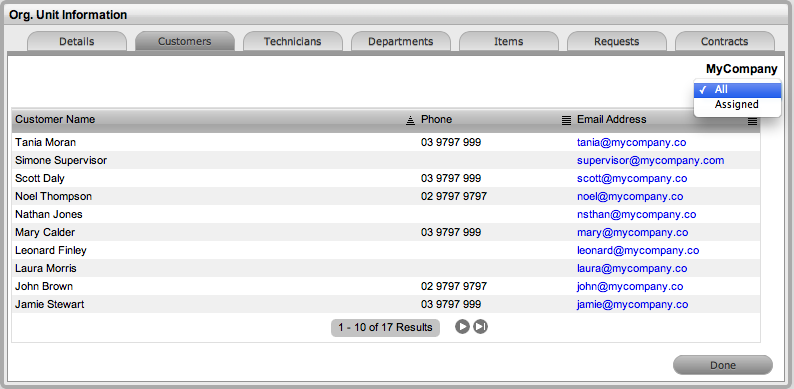
Task: Open john@mycompany.co email link
Action: tap(630, 287)
